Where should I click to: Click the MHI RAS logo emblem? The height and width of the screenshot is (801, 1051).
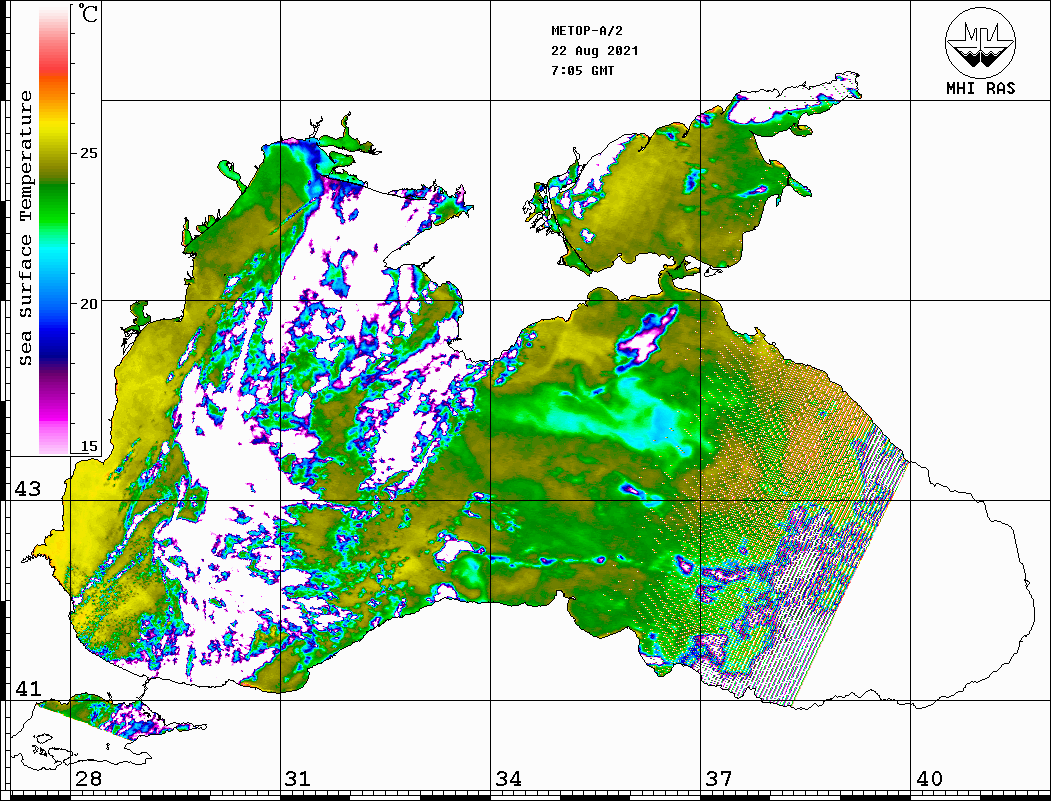981,42
